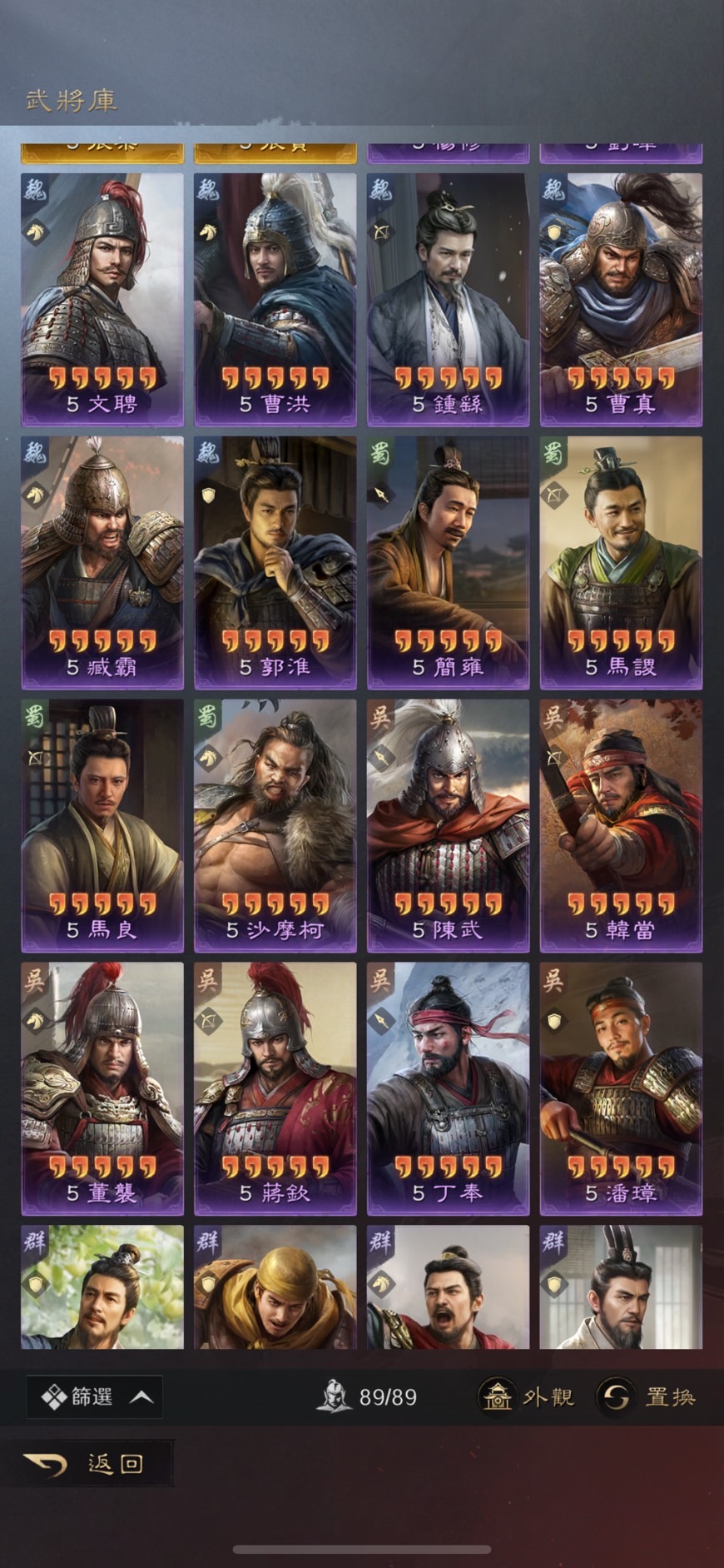The image size is (724, 1568).
Task: Click the 置換 text button
Action: tap(670, 1396)
